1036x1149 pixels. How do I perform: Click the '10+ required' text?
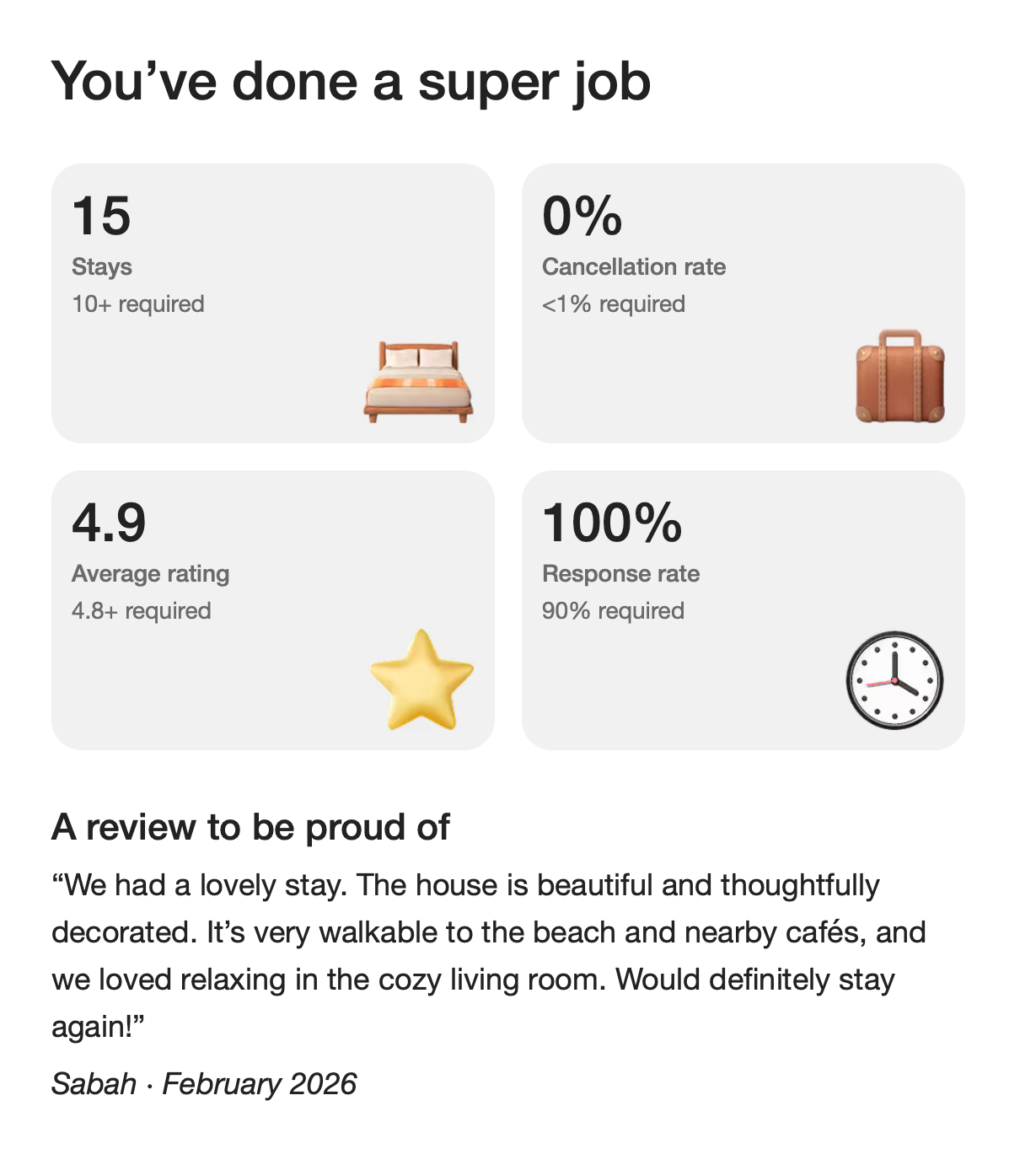pyautogui.click(x=138, y=304)
